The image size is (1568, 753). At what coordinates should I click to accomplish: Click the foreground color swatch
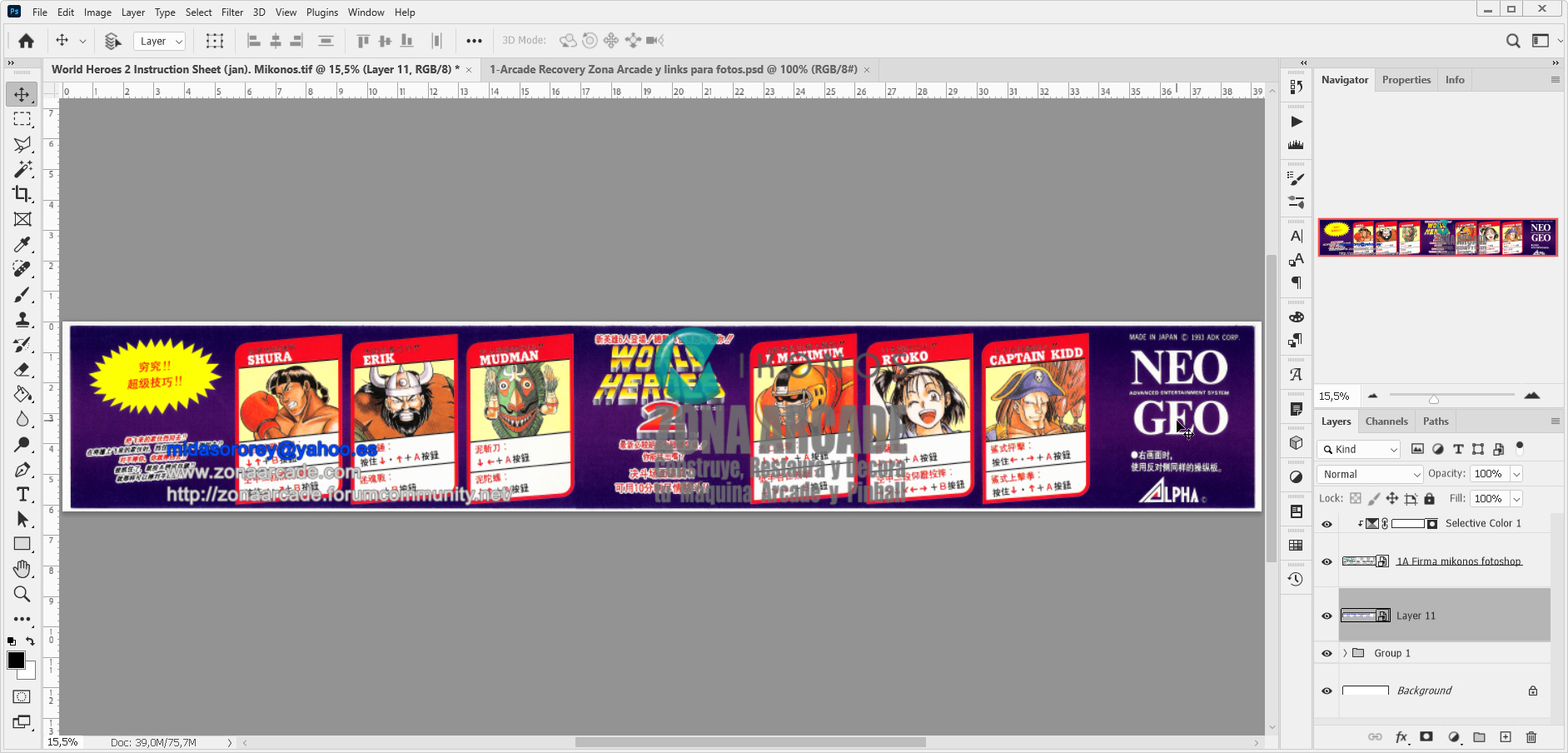coord(16,661)
